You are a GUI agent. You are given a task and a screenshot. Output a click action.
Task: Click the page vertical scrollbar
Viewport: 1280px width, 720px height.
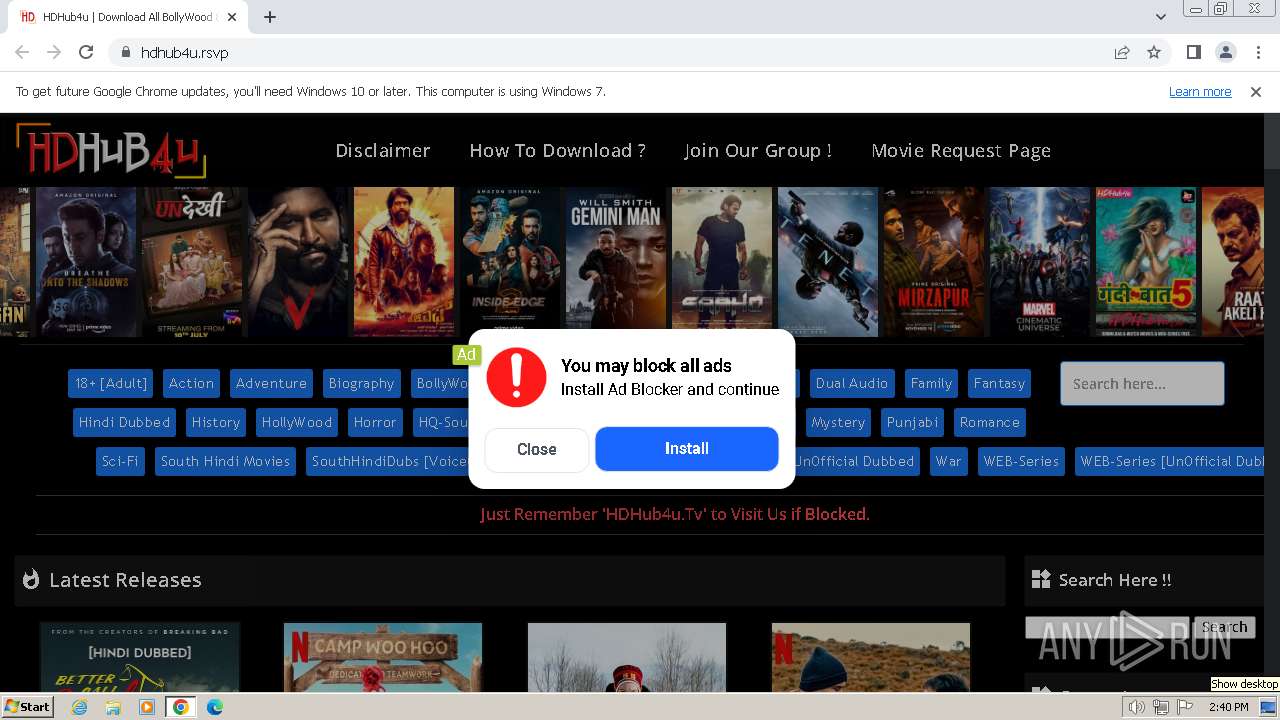pos(1272,400)
